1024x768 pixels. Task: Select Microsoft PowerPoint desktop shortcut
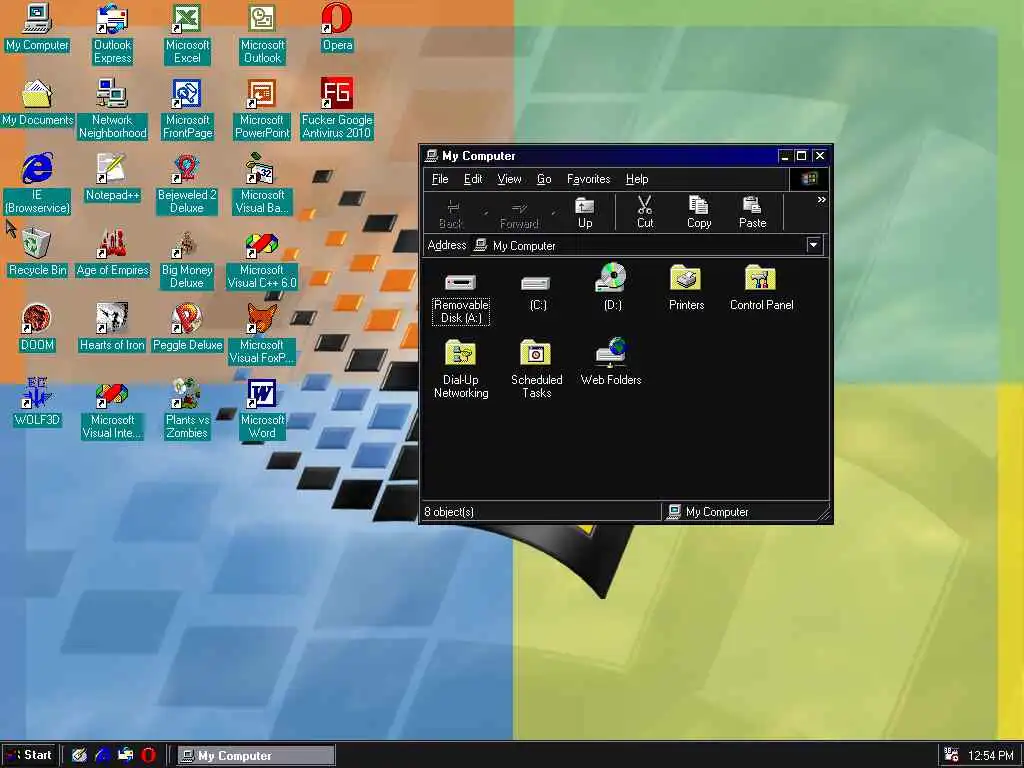click(x=262, y=110)
